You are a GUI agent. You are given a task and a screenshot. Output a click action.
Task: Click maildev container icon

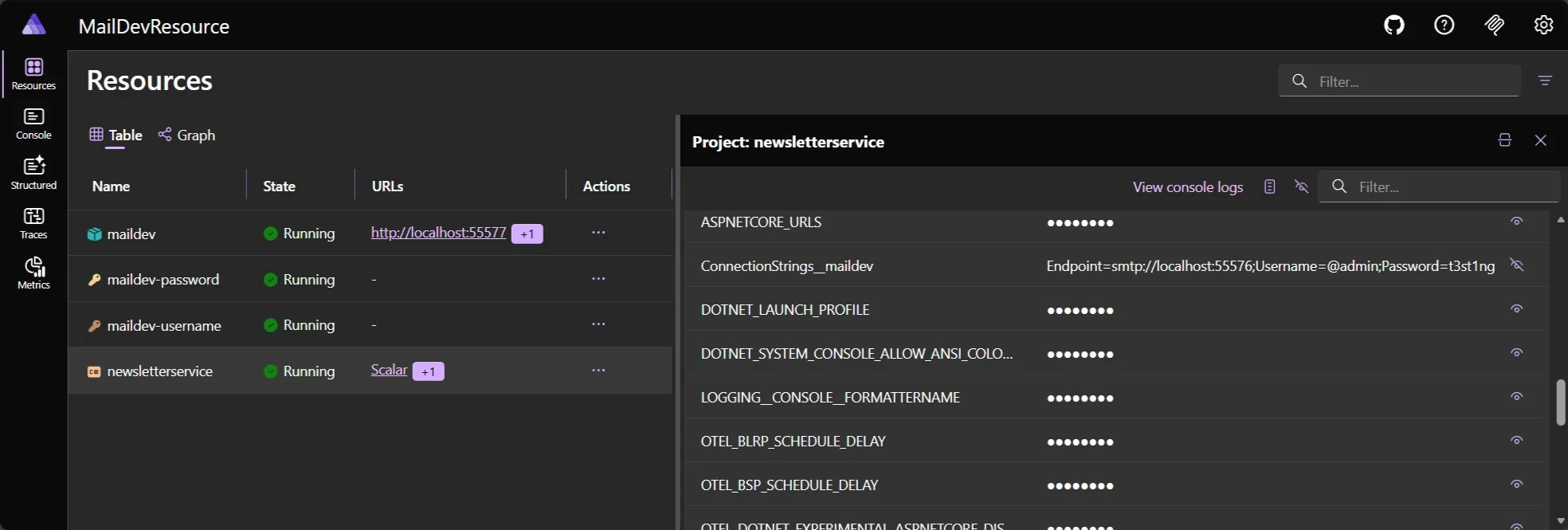tap(94, 234)
